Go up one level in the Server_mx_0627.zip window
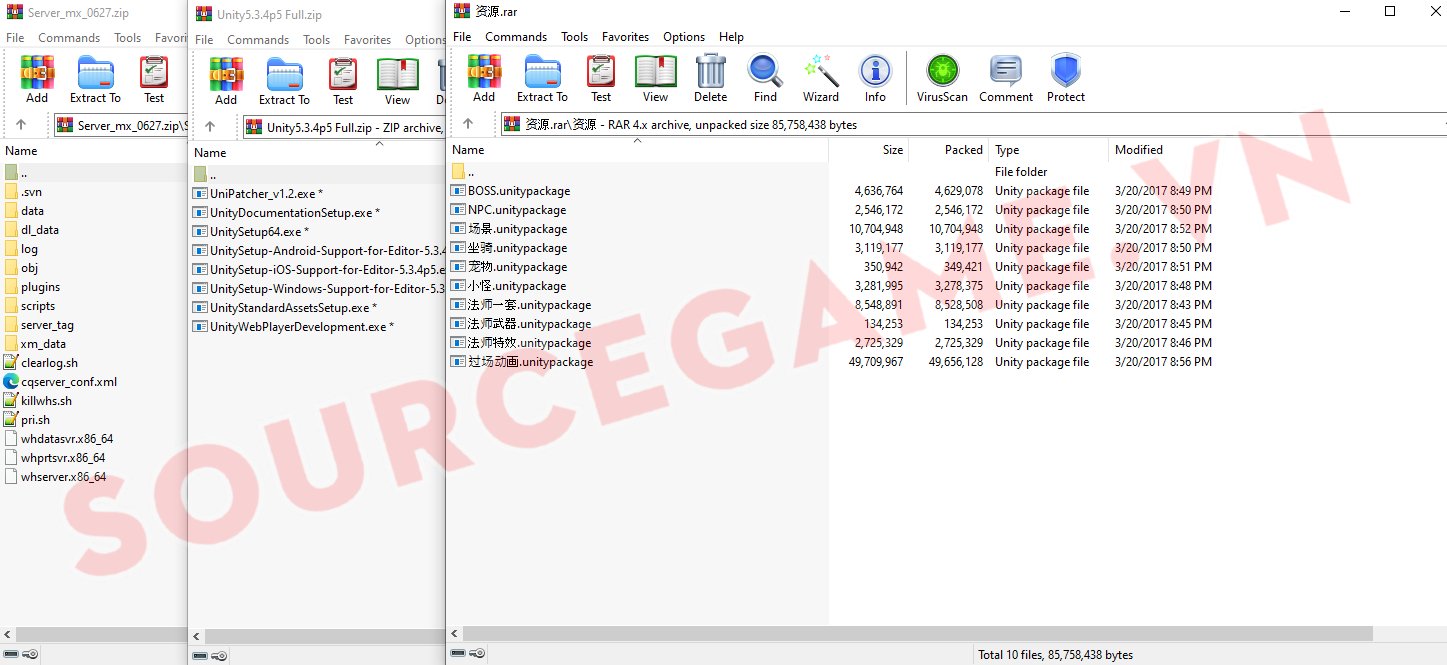The height and width of the screenshot is (665, 1447). 21,125
